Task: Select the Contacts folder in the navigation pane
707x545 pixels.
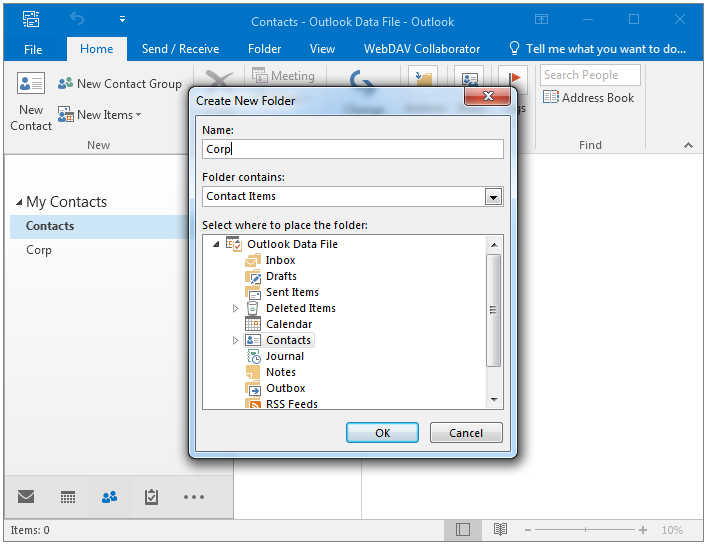Action: (99, 226)
